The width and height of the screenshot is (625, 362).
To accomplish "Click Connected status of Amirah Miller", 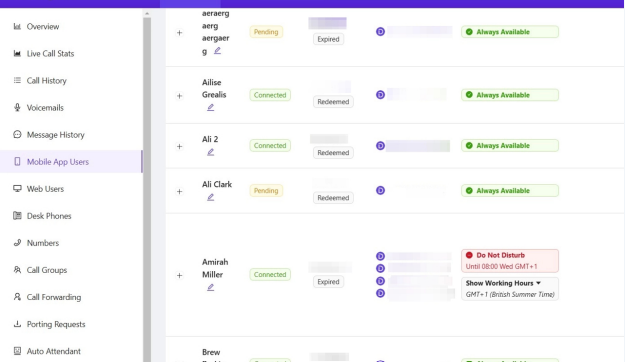I will [270, 274].
